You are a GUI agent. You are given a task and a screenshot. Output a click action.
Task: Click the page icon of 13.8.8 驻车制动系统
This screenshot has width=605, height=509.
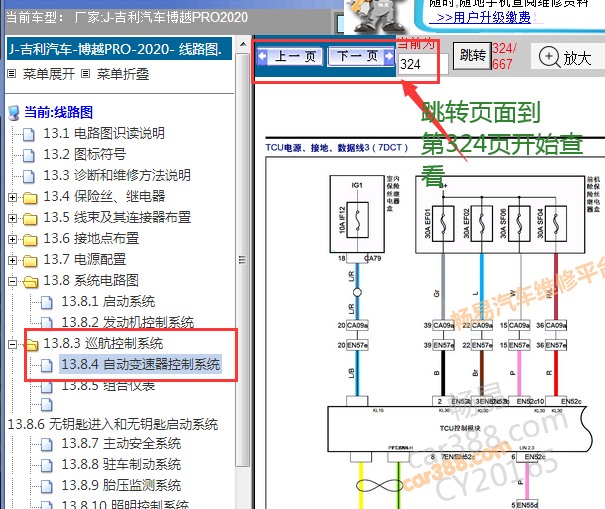coord(47,465)
